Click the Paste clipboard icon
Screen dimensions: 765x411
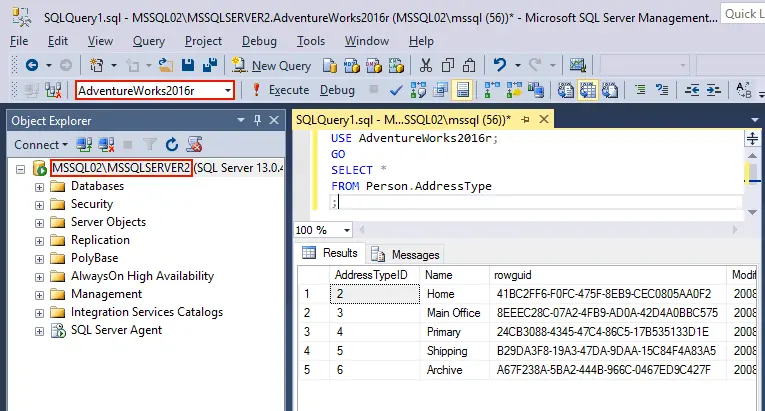coord(469,65)
